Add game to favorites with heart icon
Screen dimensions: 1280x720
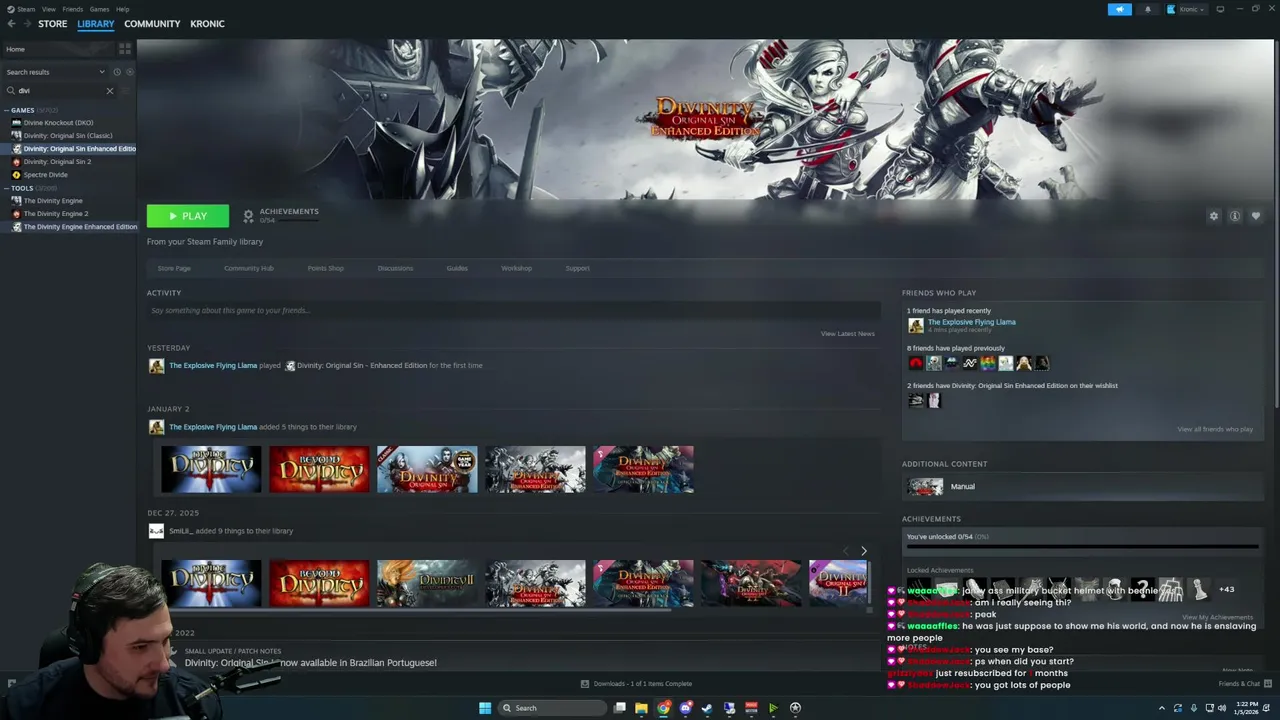click(1256, 216)
